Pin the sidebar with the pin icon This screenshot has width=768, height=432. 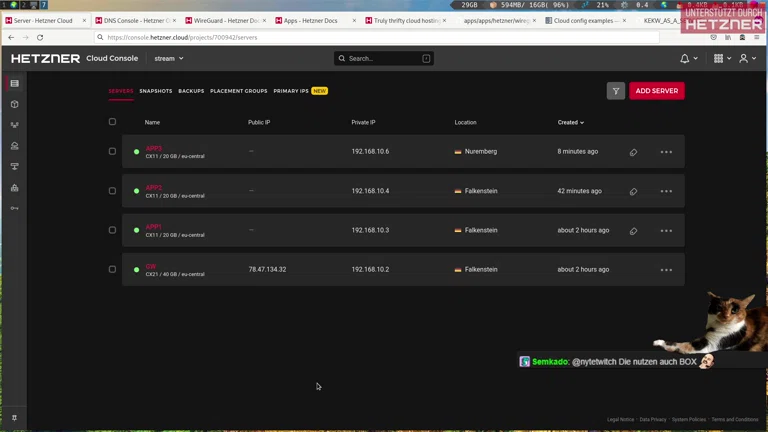click(x=14, y=418)
